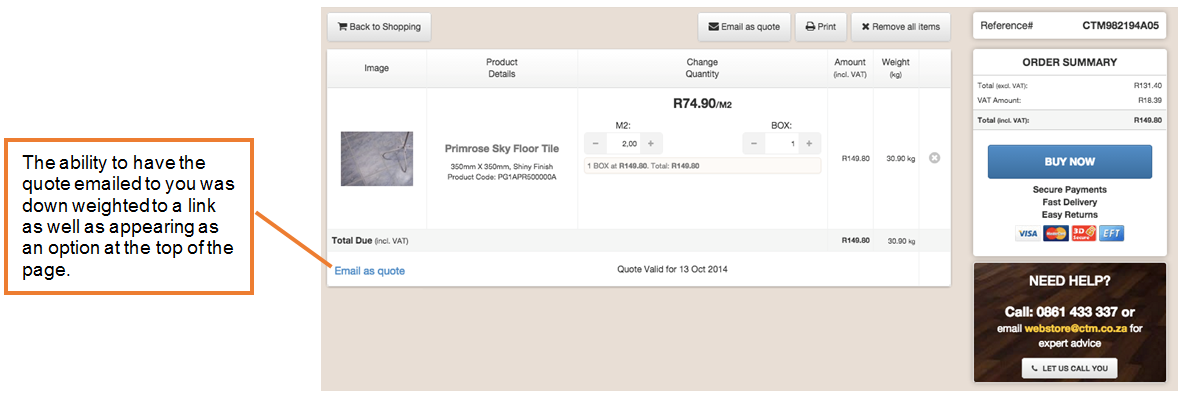This screenshot has width=1186, height=398.
Task: Print the quote
Action: [821, 26]
